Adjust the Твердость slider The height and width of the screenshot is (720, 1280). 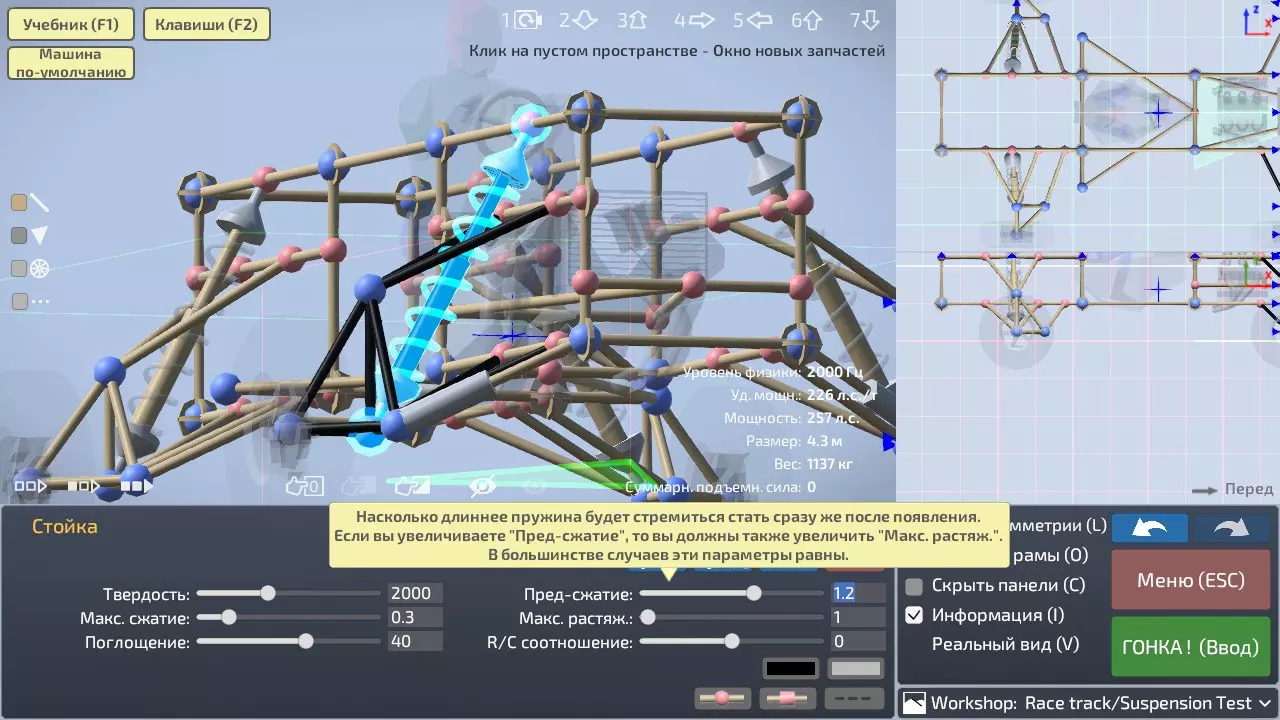[287, 593]
